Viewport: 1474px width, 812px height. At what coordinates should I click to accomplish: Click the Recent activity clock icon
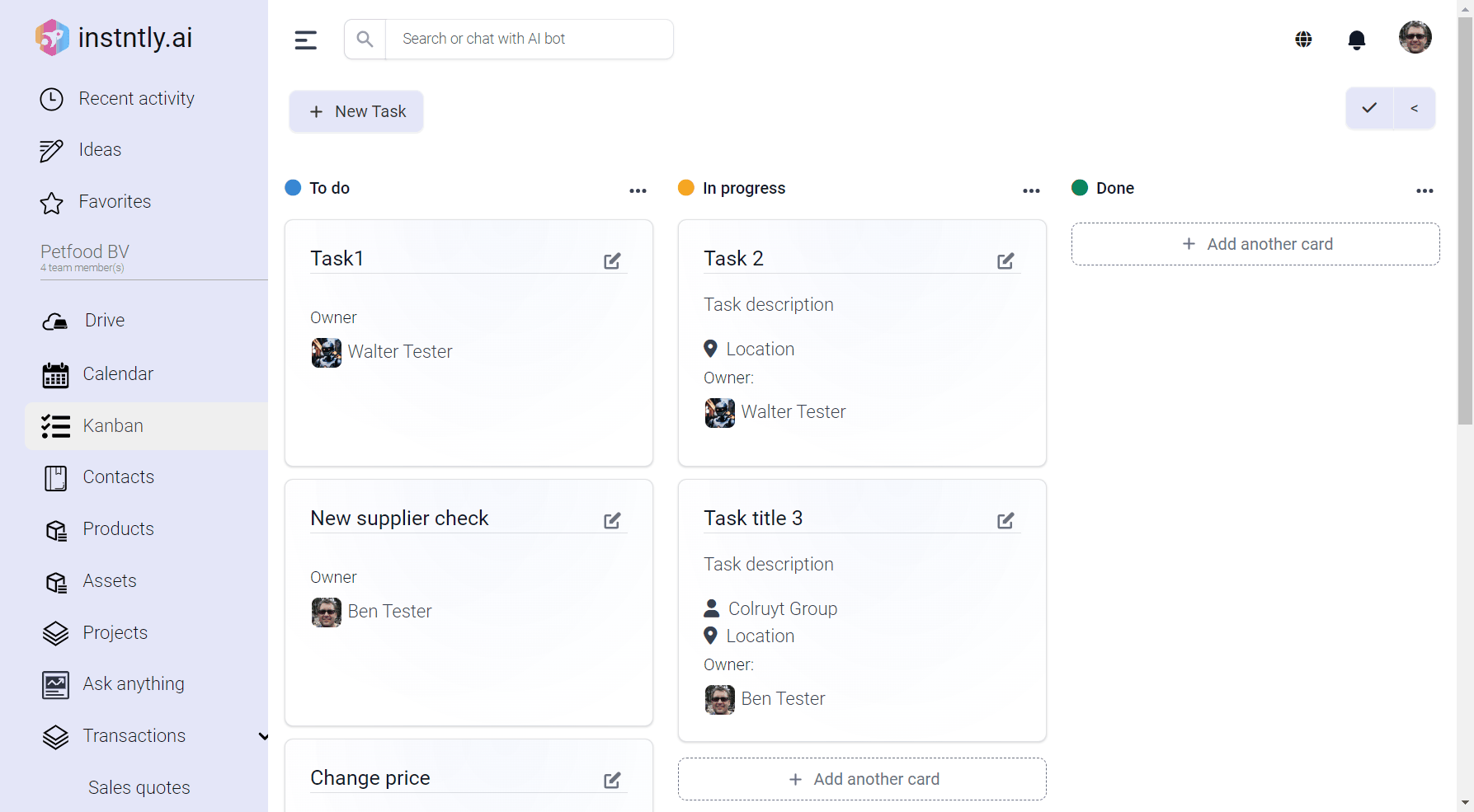(51, 99)
